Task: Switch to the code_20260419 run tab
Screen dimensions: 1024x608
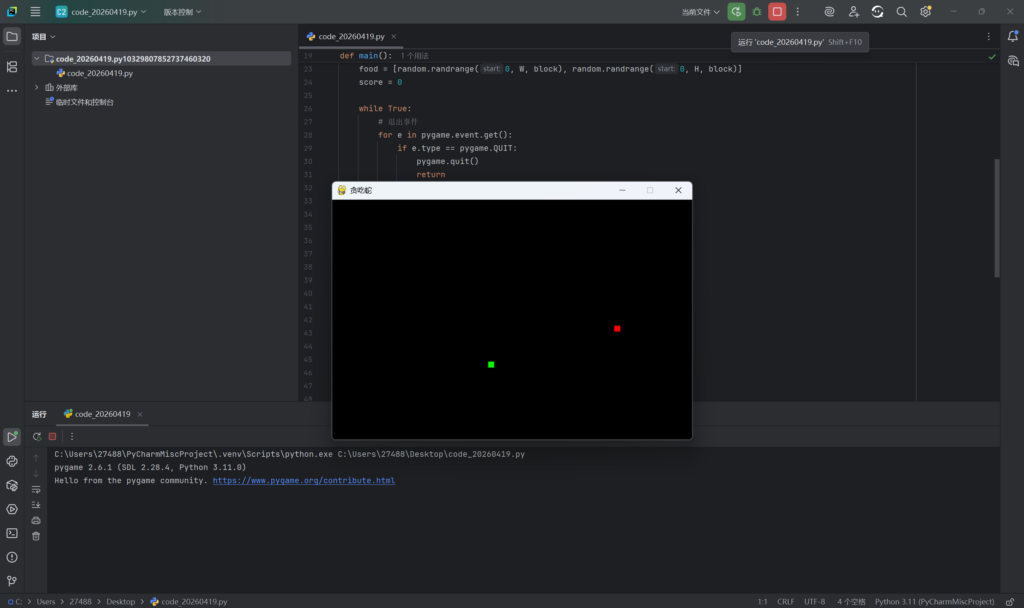Action: (x=101, y=414)
